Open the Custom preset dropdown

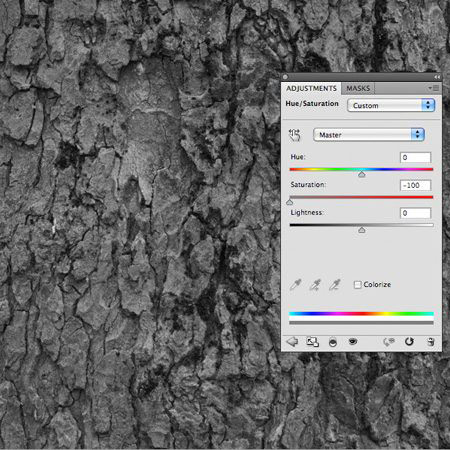click(x=391, y=105)
